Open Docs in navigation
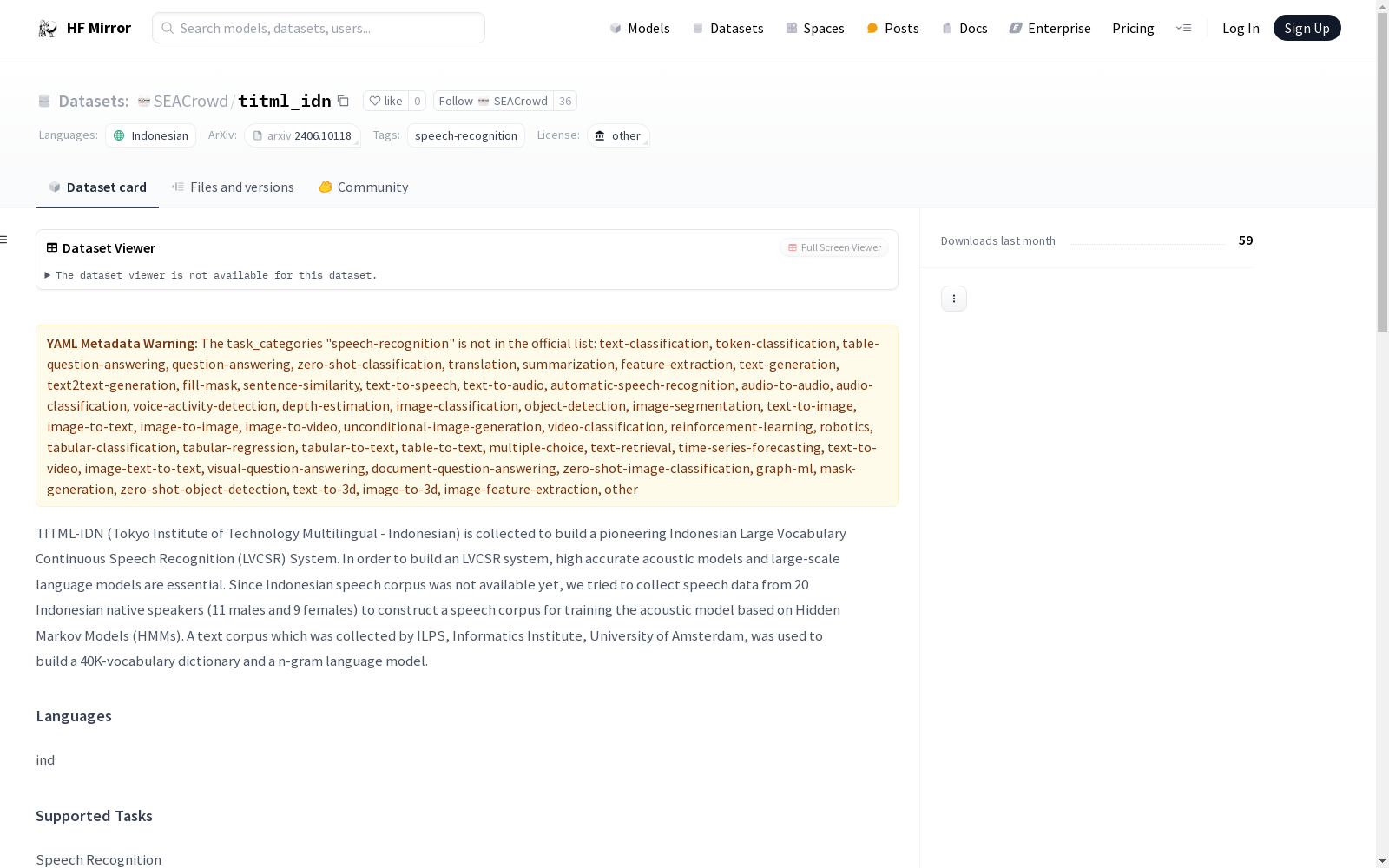The height and width of the screenshot is (868, 1389). coord(964,28)
